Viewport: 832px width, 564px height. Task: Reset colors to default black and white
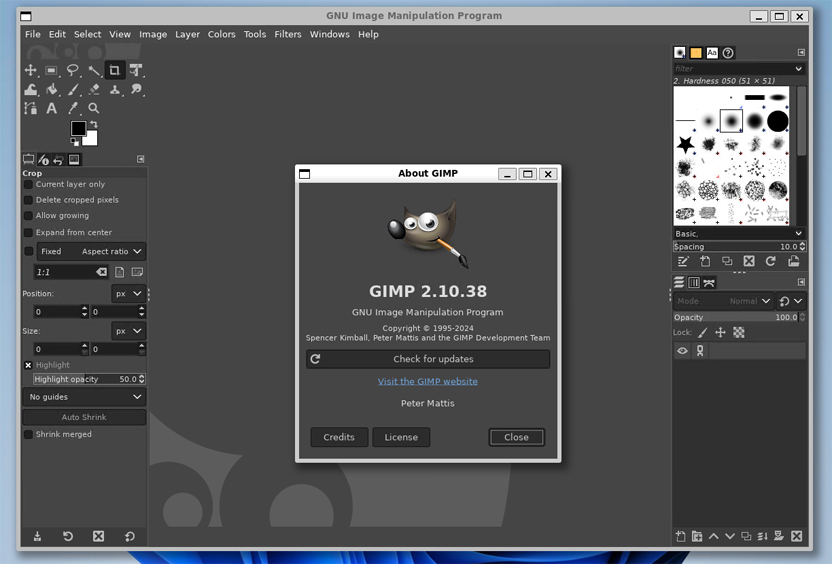75,142
